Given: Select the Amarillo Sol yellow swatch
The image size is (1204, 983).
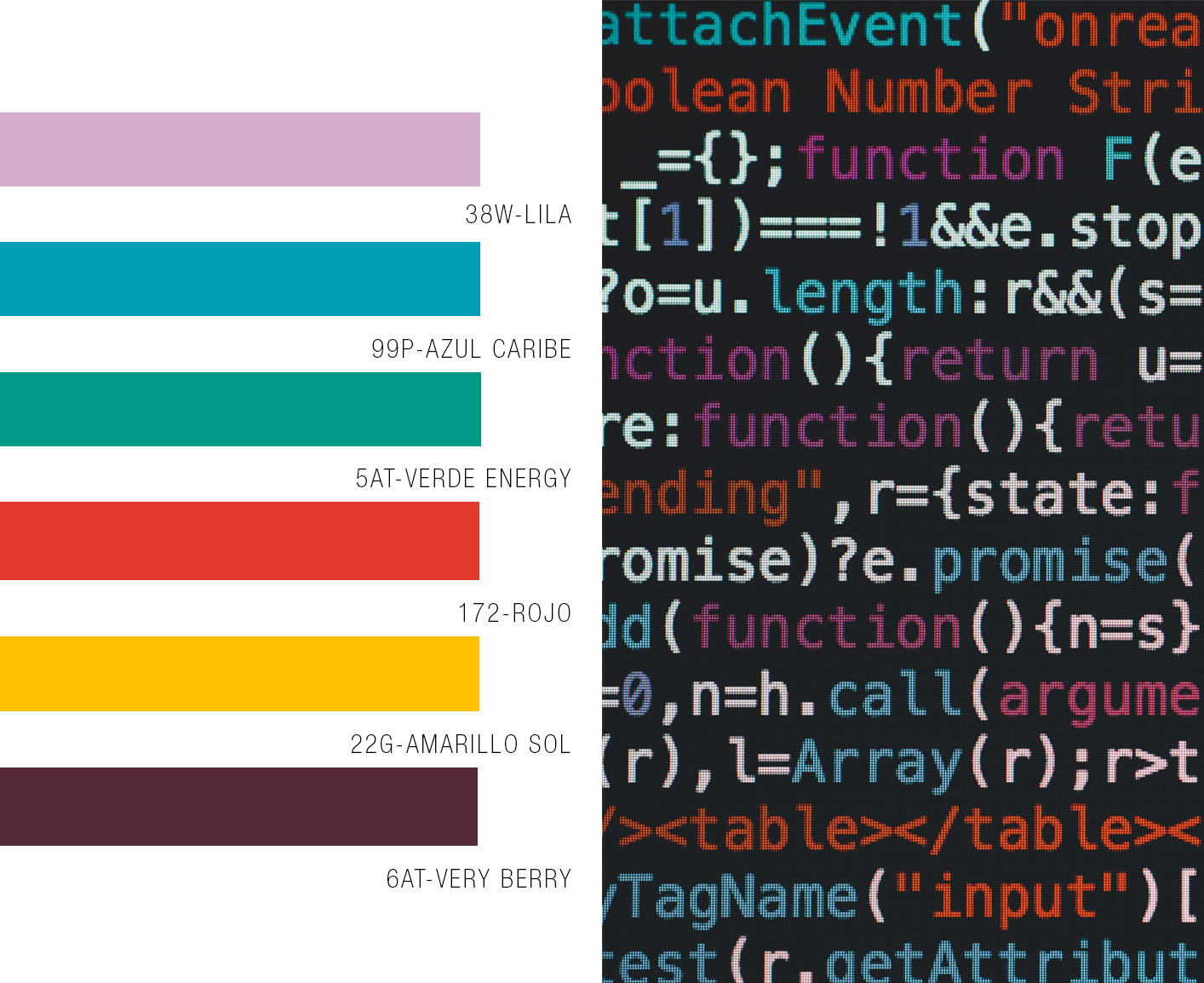Looking at the screenshot, I should coord(239,674).
